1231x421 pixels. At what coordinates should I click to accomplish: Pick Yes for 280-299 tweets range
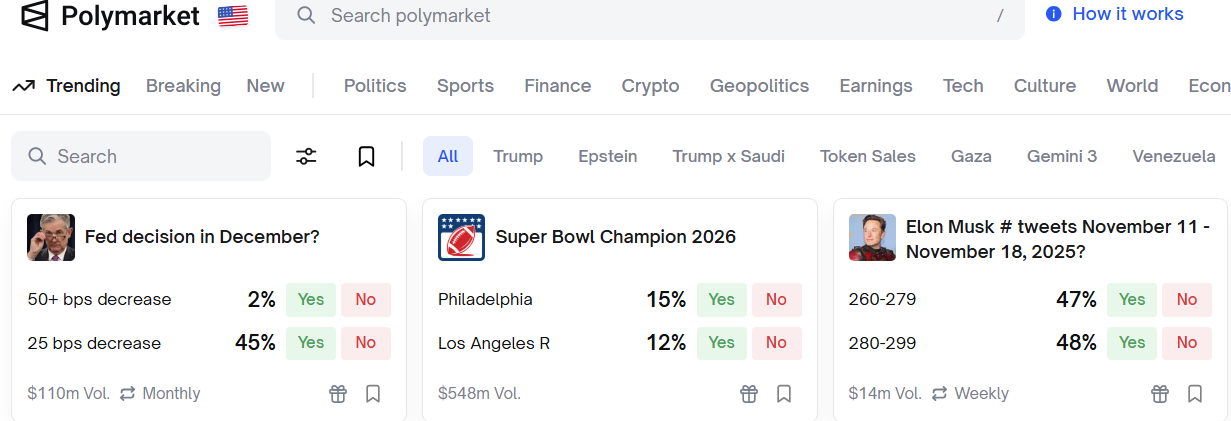(1132, 343)
